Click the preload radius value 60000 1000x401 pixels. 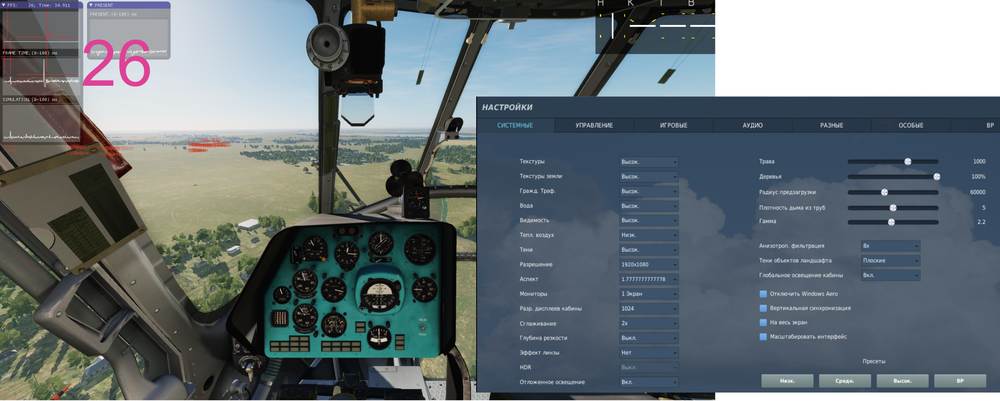pos(977,192)
